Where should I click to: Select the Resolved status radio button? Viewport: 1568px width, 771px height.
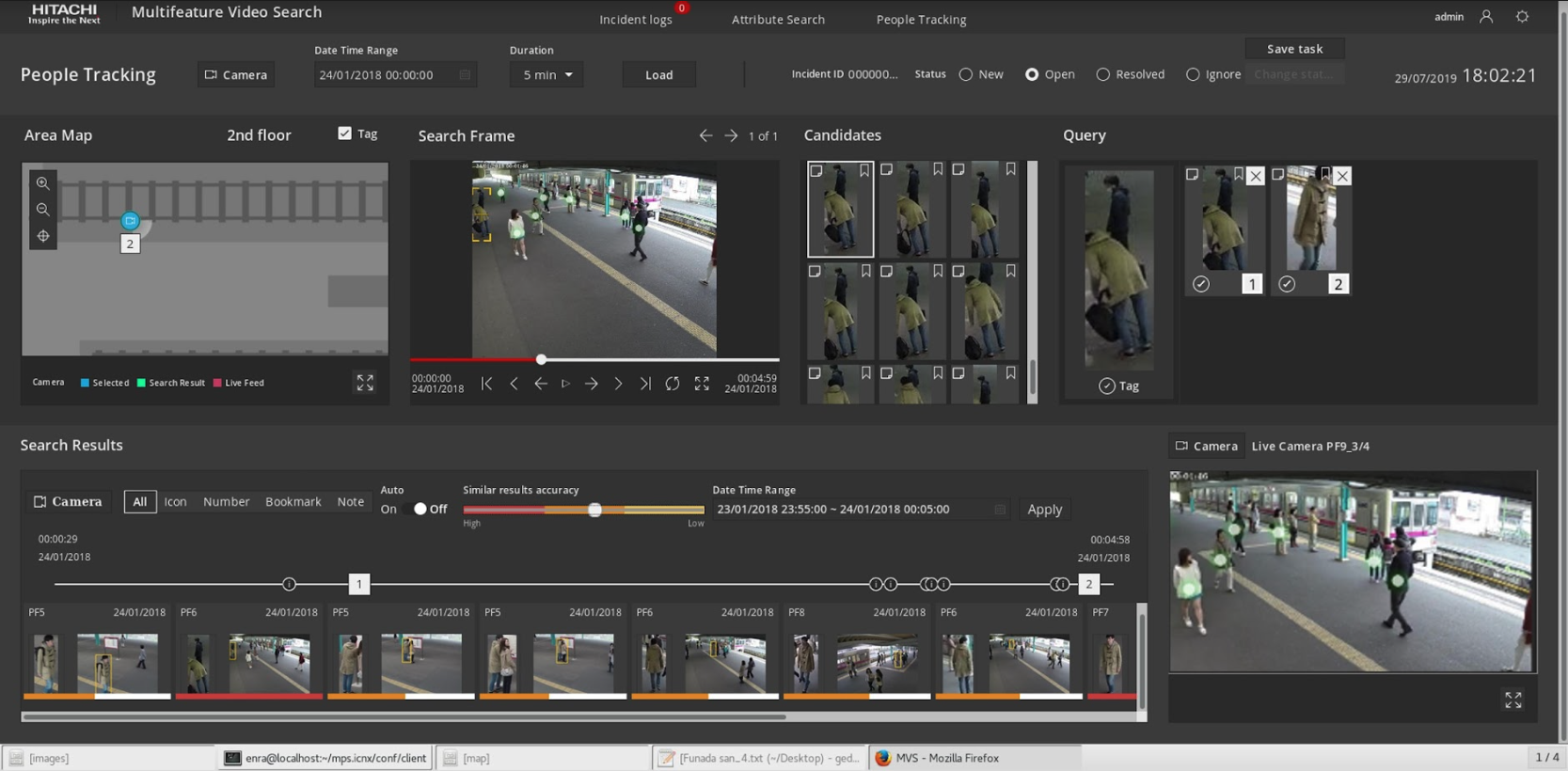(1103, 74)
